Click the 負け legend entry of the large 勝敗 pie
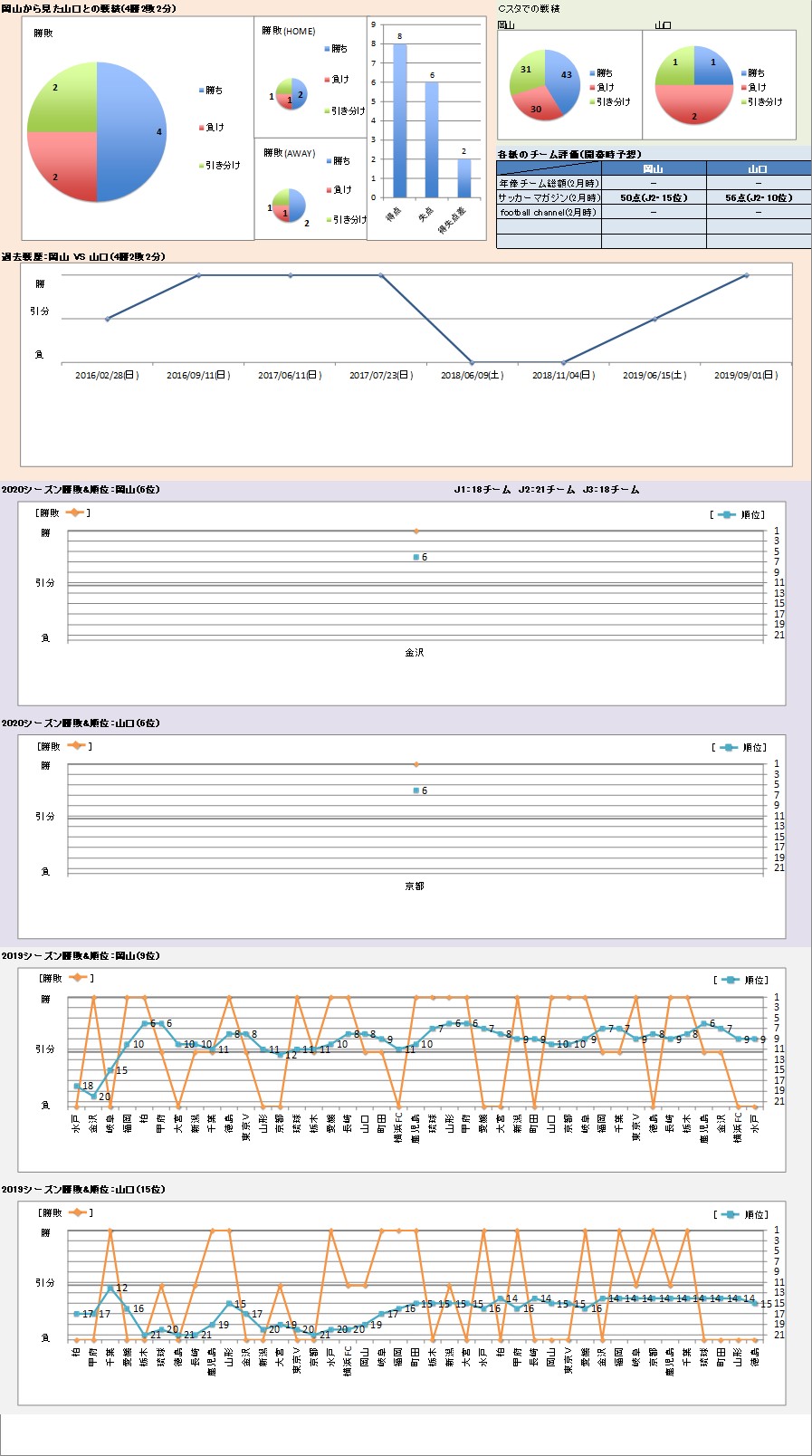The height and width of the screenshot is (1456, 812). pyautogui.click(x=211, y=128)
